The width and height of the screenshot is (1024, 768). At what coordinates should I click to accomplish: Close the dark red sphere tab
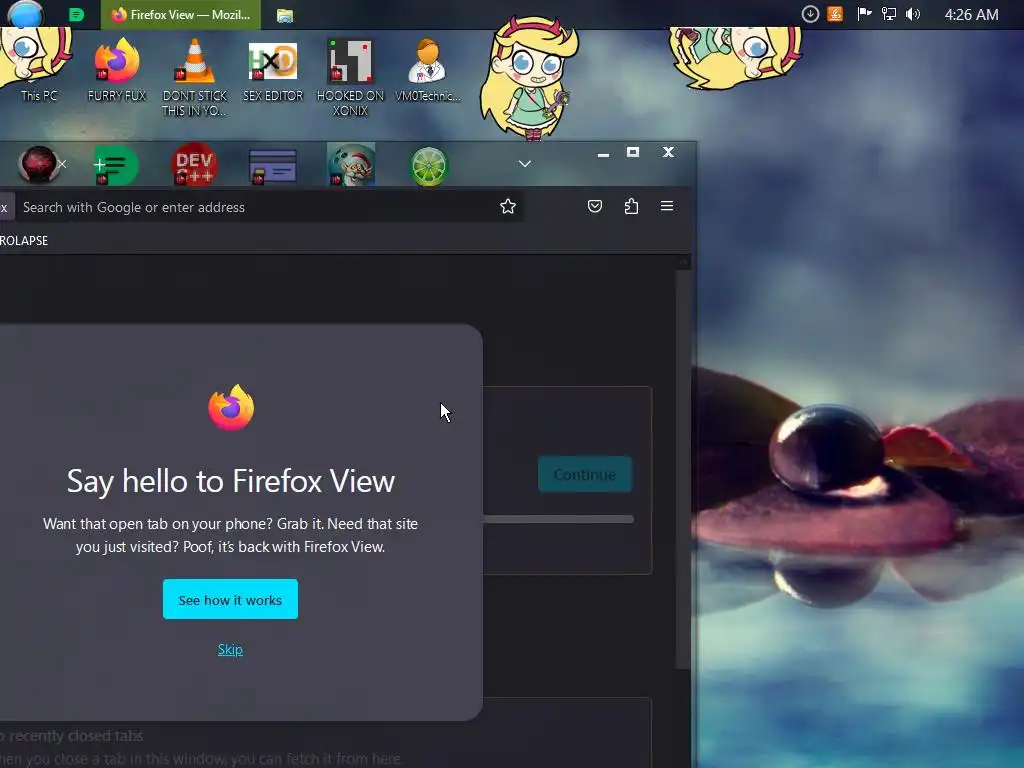62,164
